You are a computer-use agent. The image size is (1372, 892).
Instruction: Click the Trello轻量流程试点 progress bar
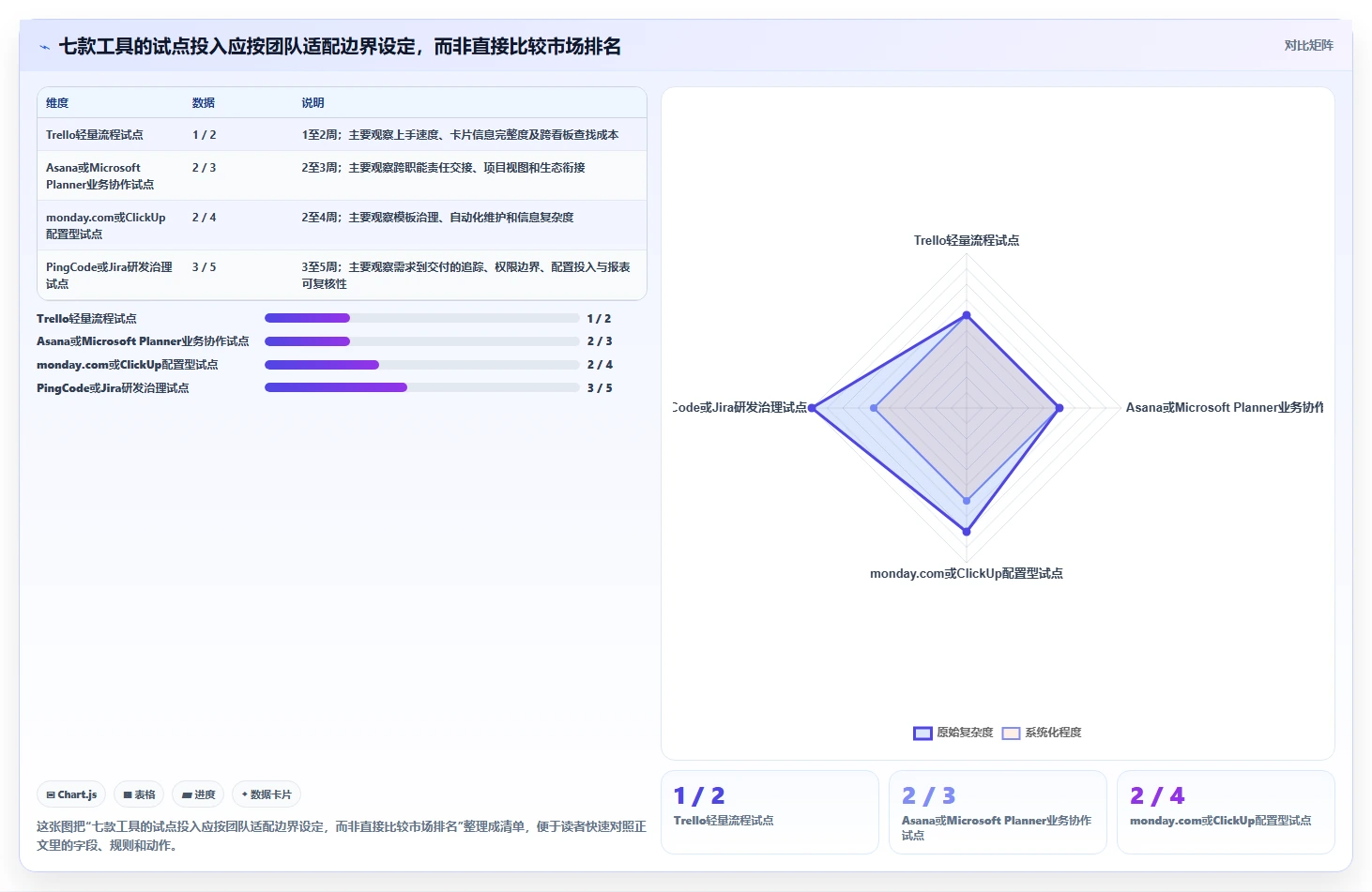coord(421,318)
